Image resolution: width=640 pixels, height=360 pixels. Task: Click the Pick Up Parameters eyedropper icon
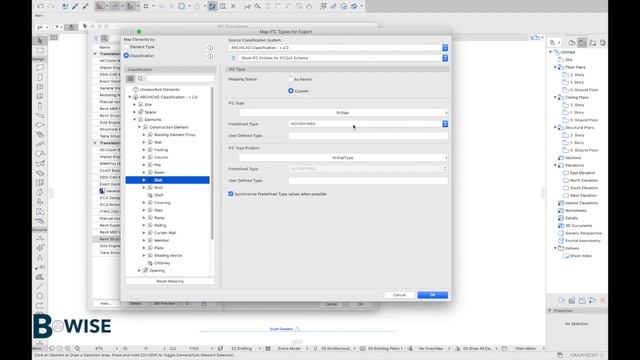tap(75, 6)
